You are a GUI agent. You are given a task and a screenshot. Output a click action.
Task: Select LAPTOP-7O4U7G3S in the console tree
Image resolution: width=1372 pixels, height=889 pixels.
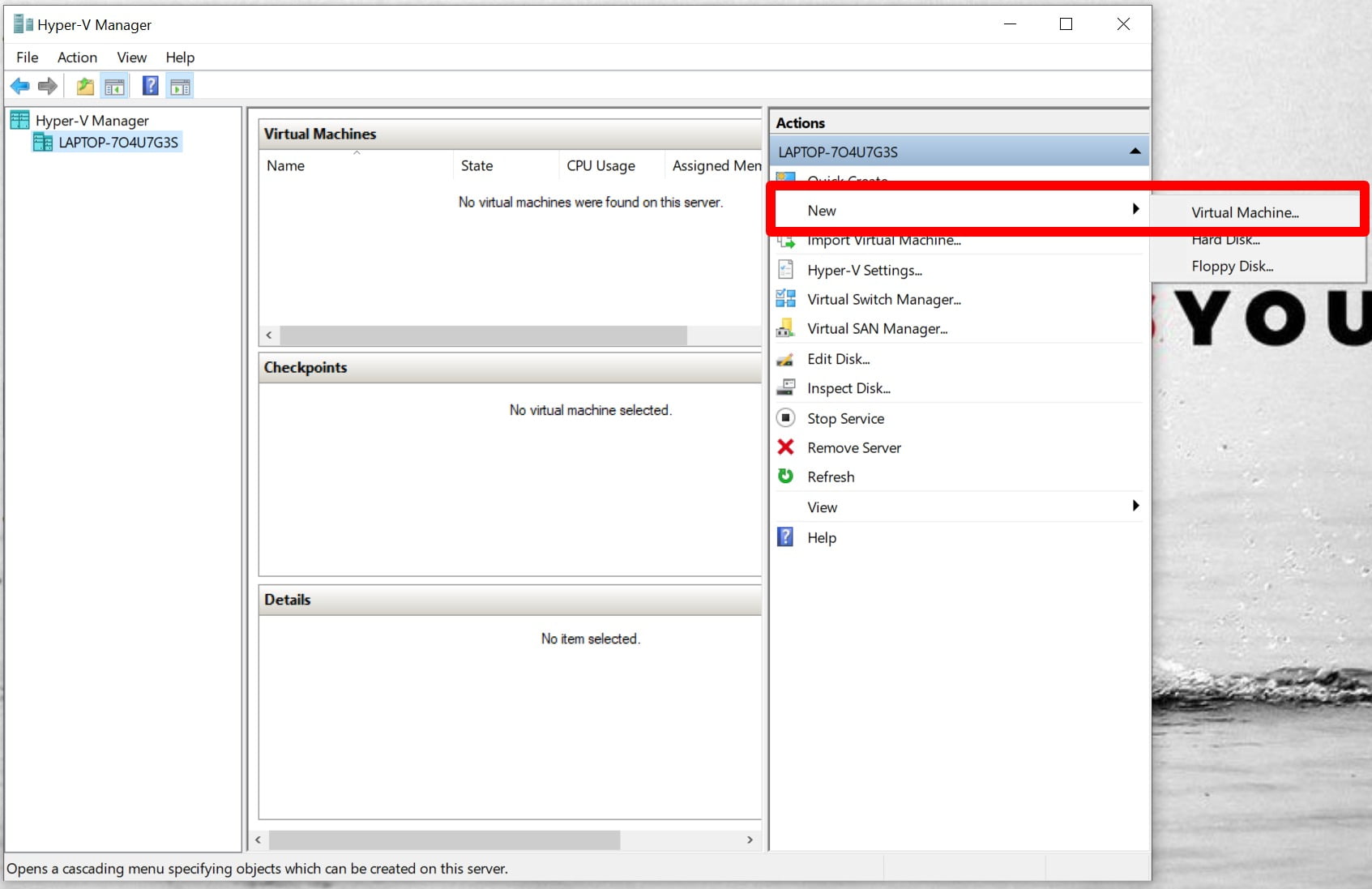tap(117, 142)
